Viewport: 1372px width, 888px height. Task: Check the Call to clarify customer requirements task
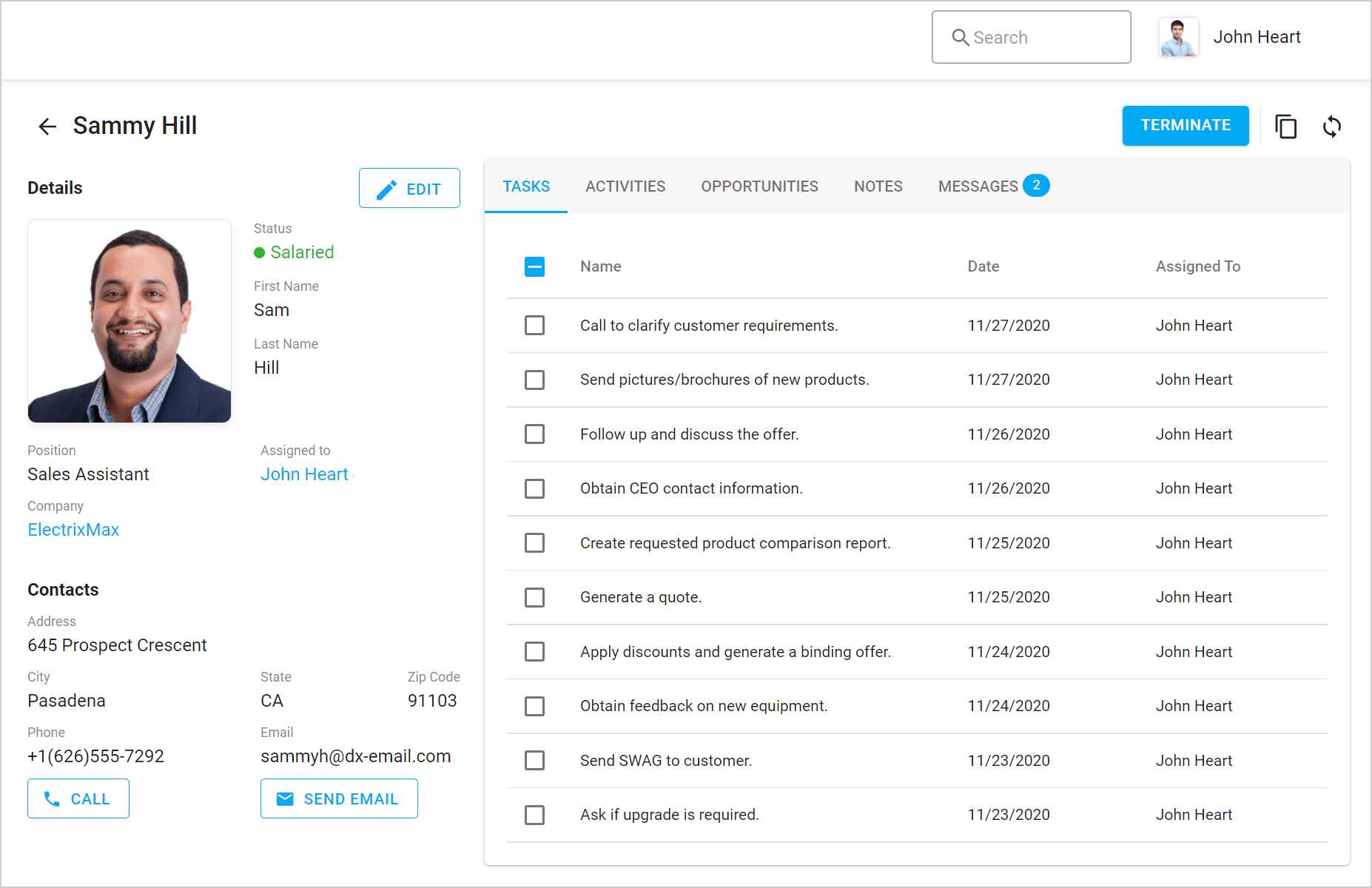coord(534,326)
